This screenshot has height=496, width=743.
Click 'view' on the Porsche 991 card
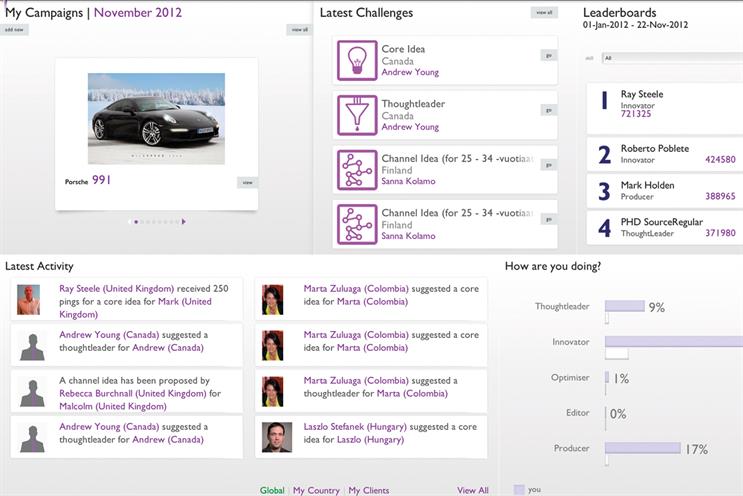coord(247,182)
